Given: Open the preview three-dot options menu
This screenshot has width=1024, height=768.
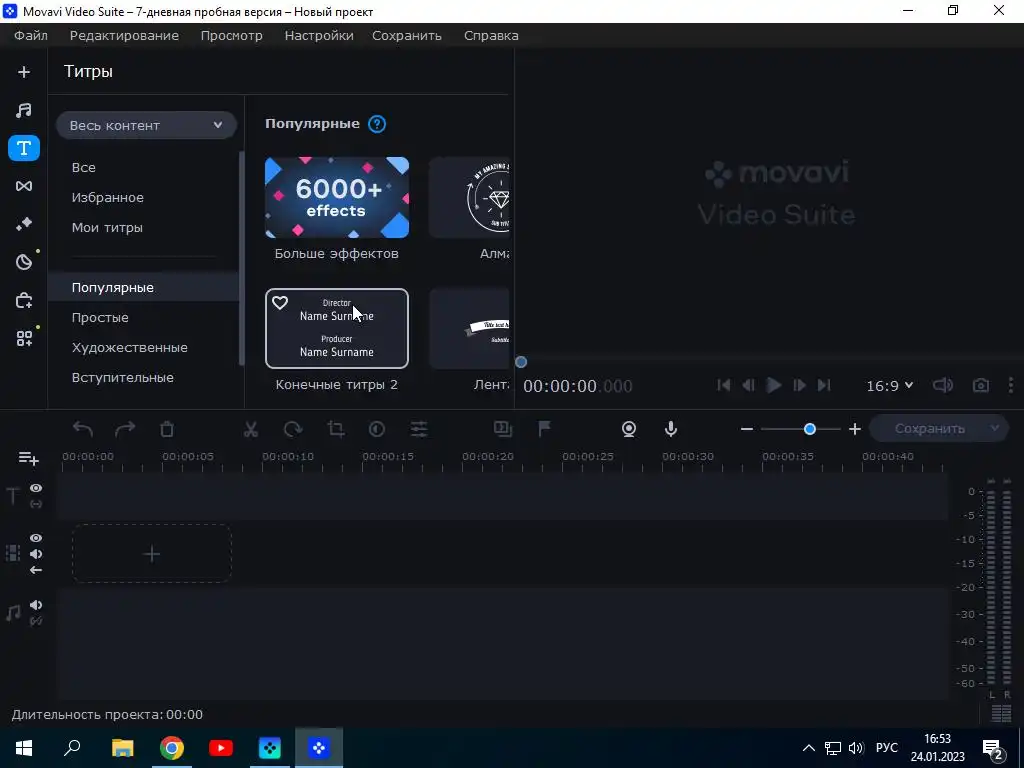Looking at the screenshot, I should 1011,385.
